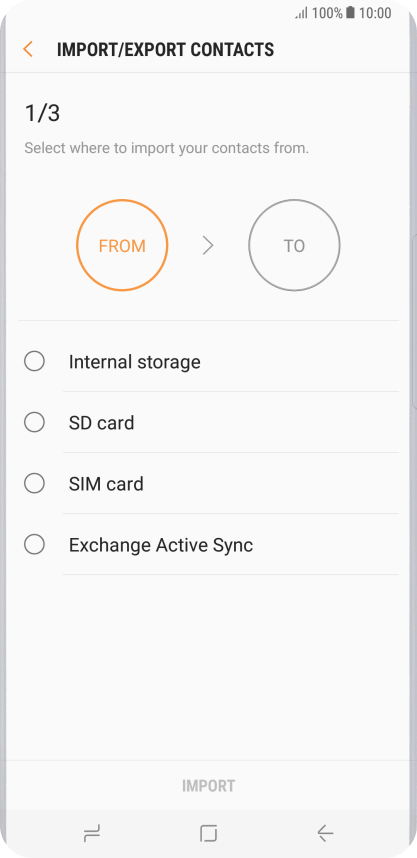Tap the 1/3 step indicator

[x=42, y=114]
